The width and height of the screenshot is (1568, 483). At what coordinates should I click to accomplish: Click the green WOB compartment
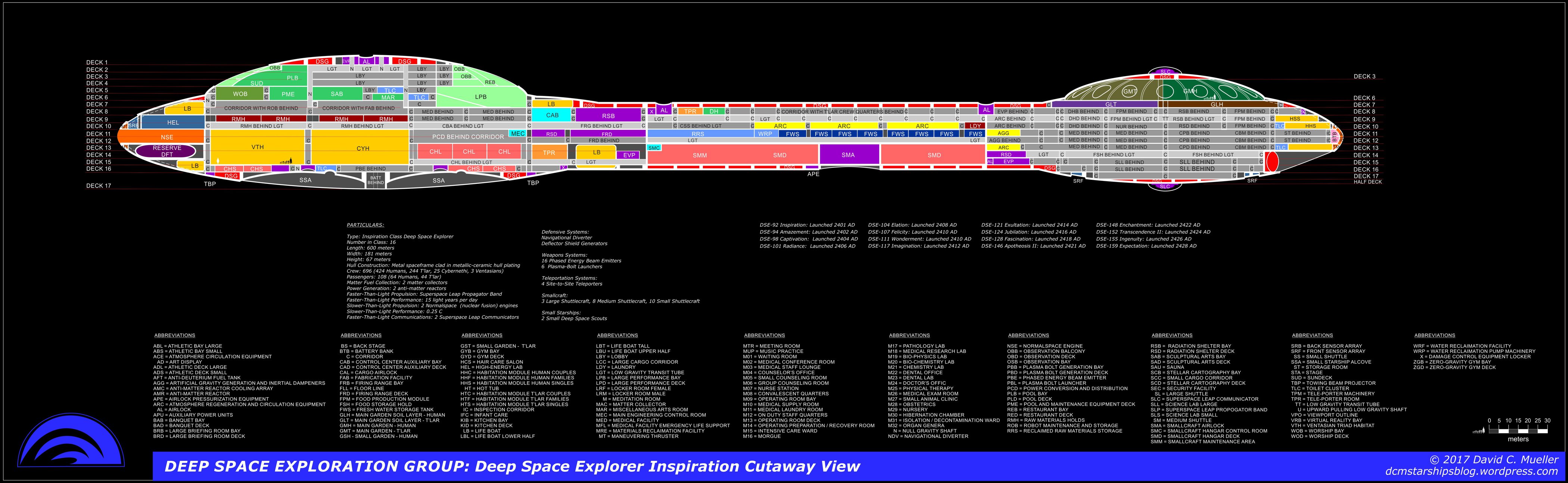240,94
